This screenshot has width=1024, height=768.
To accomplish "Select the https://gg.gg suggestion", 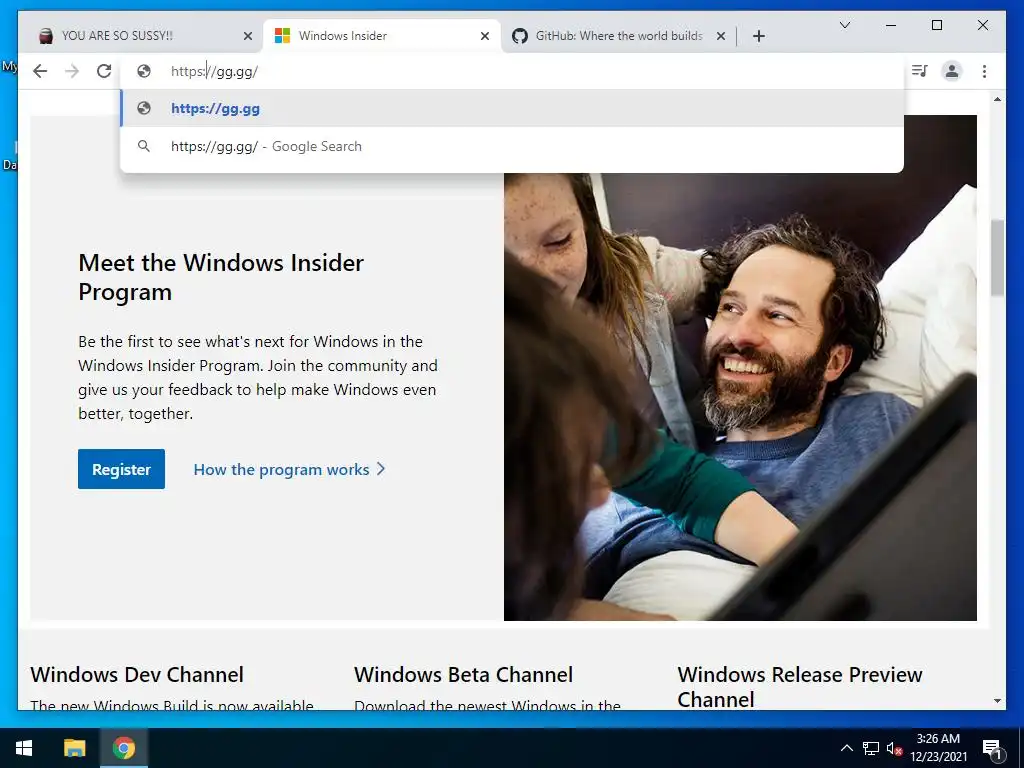I will 512,108.
